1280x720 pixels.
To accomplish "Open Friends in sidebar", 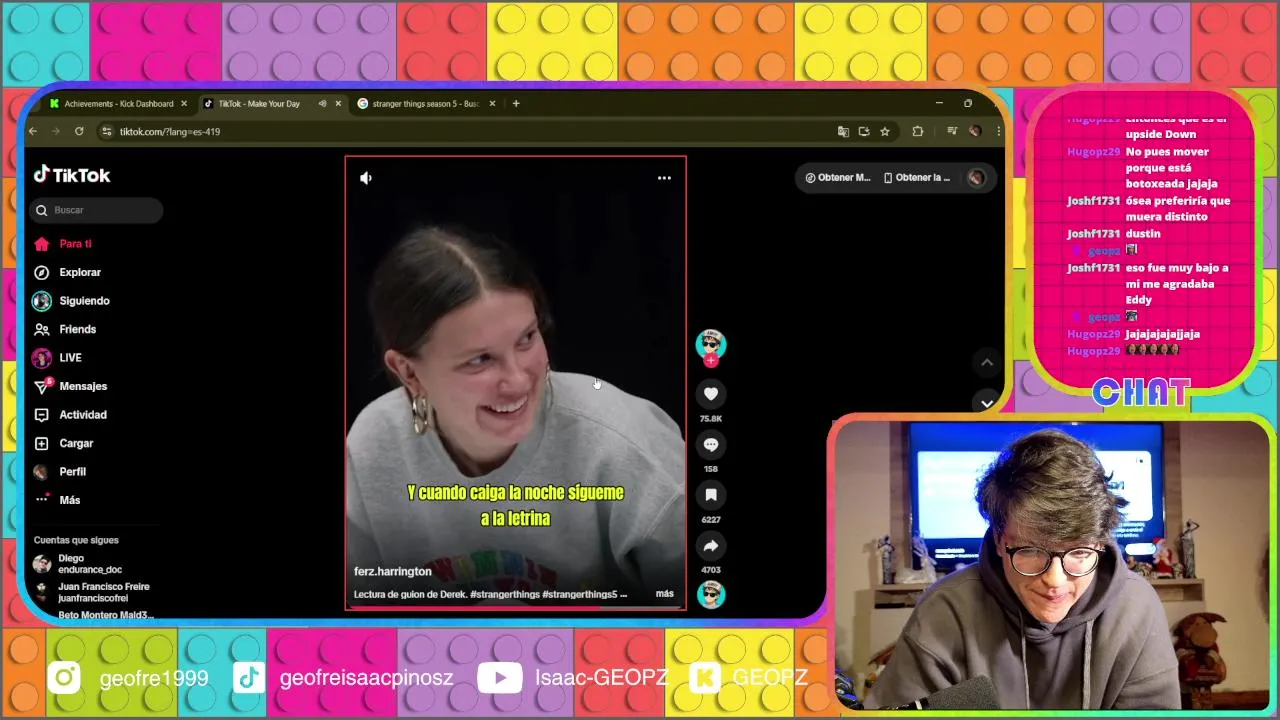I will [65, 329].
